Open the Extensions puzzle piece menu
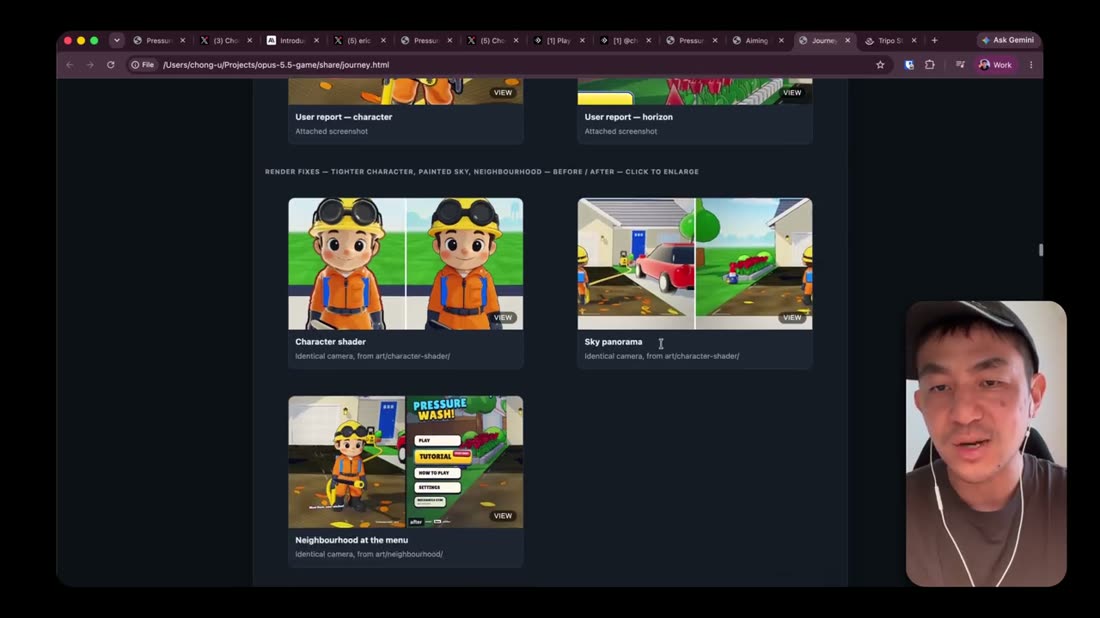The height and width of the screenshot is (618, 1100). click(930, 65)
